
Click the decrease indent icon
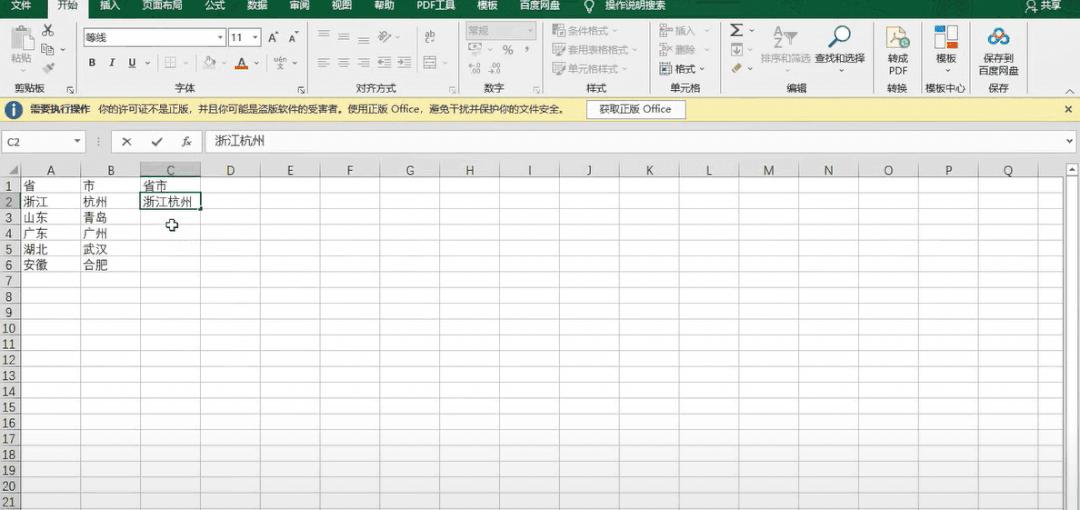(x=384, y=63)
